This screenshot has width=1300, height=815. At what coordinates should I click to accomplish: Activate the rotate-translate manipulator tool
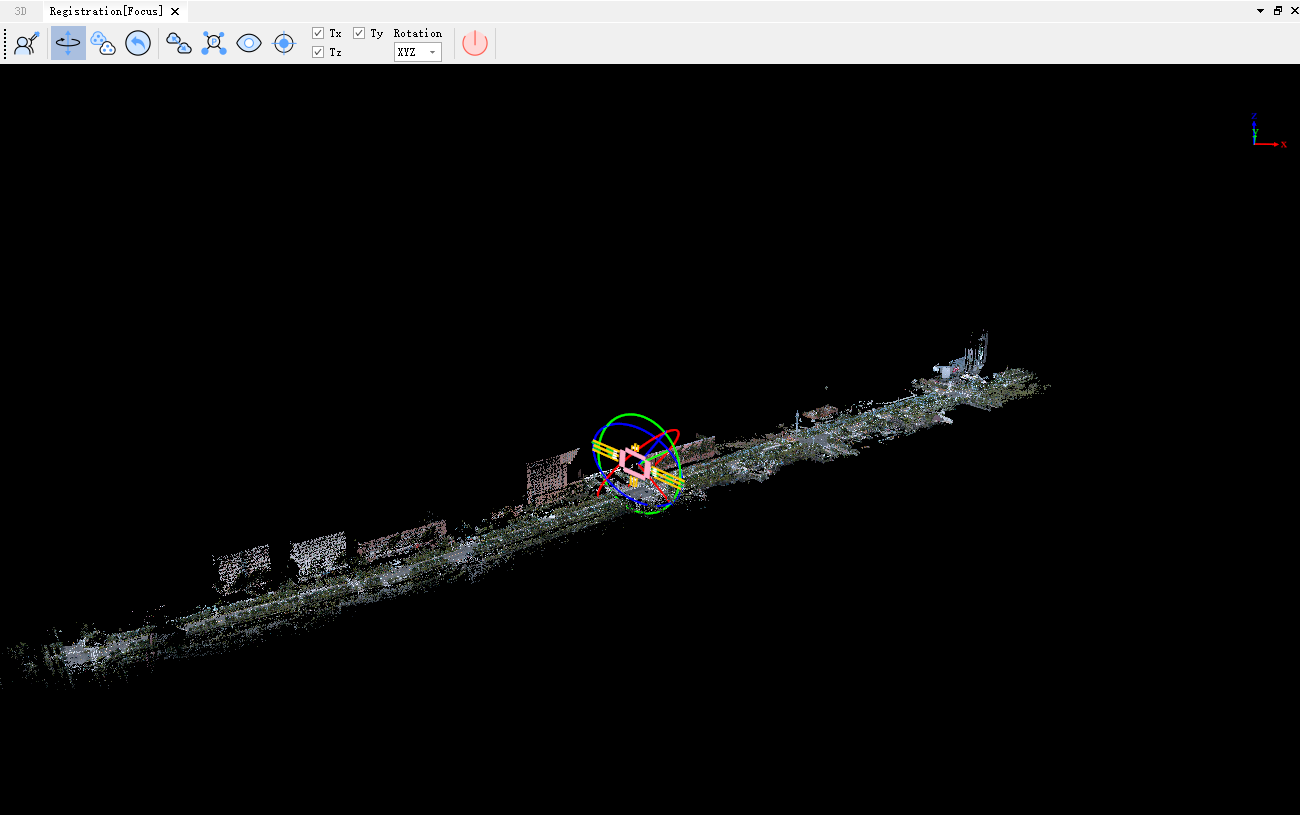pyautogui.click(x=68, y=43)
